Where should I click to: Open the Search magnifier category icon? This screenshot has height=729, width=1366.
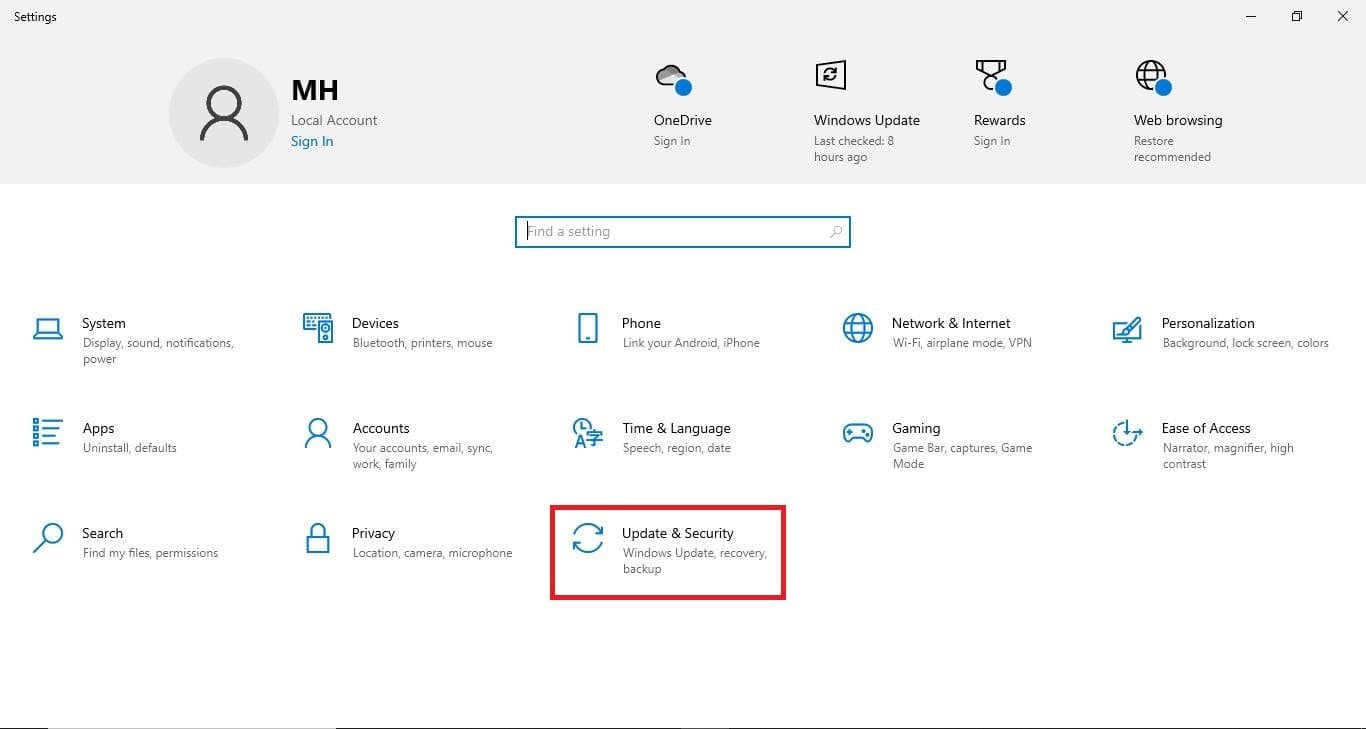tap(48, 538)
